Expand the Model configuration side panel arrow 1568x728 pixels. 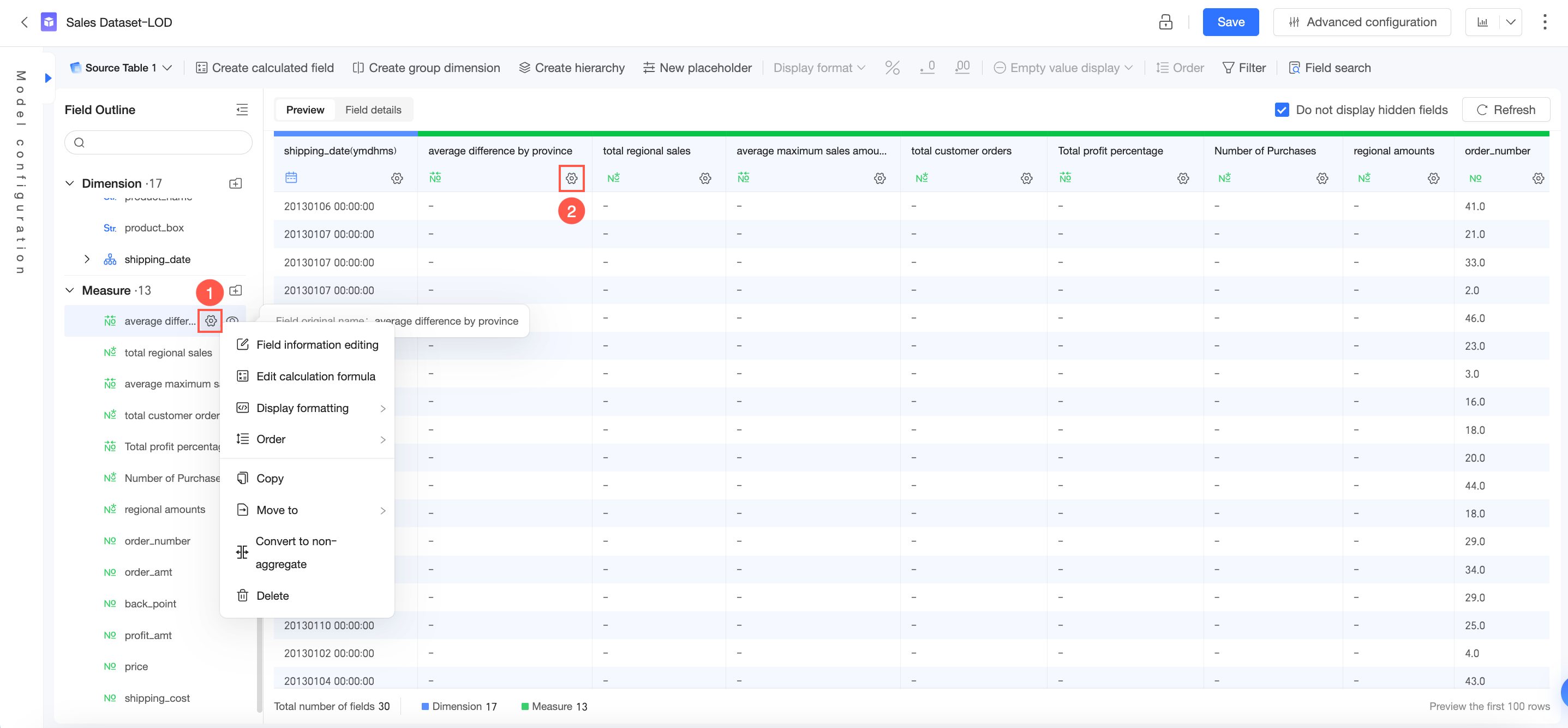(x=48, y=78)
